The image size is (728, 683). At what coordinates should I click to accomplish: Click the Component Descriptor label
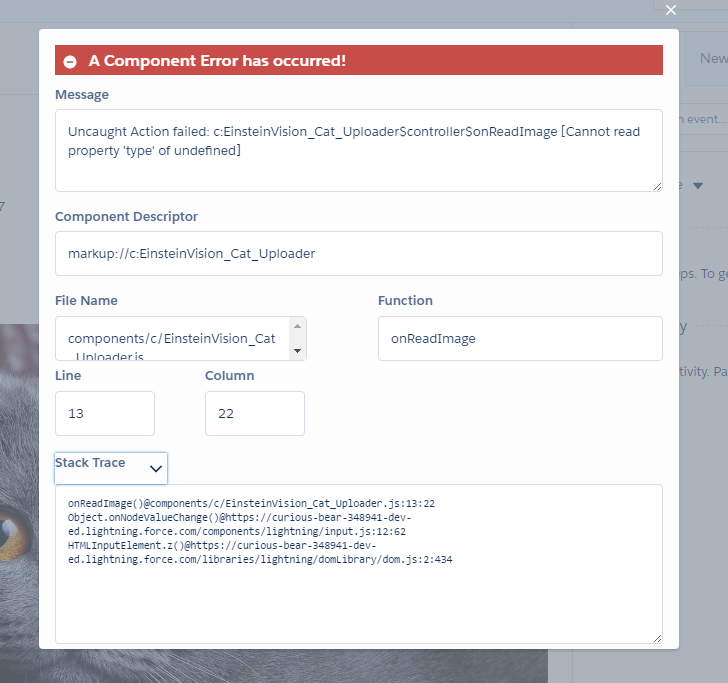coord(126,216)
